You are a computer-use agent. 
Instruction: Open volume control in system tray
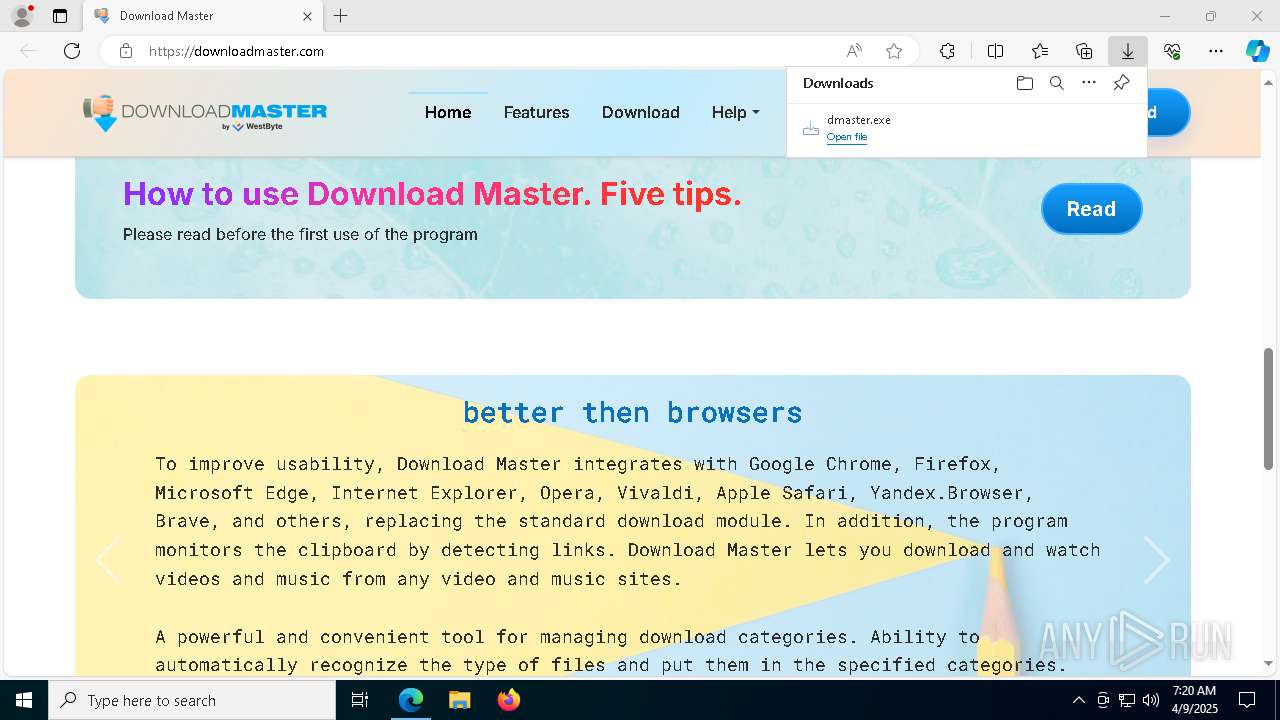1150,700
